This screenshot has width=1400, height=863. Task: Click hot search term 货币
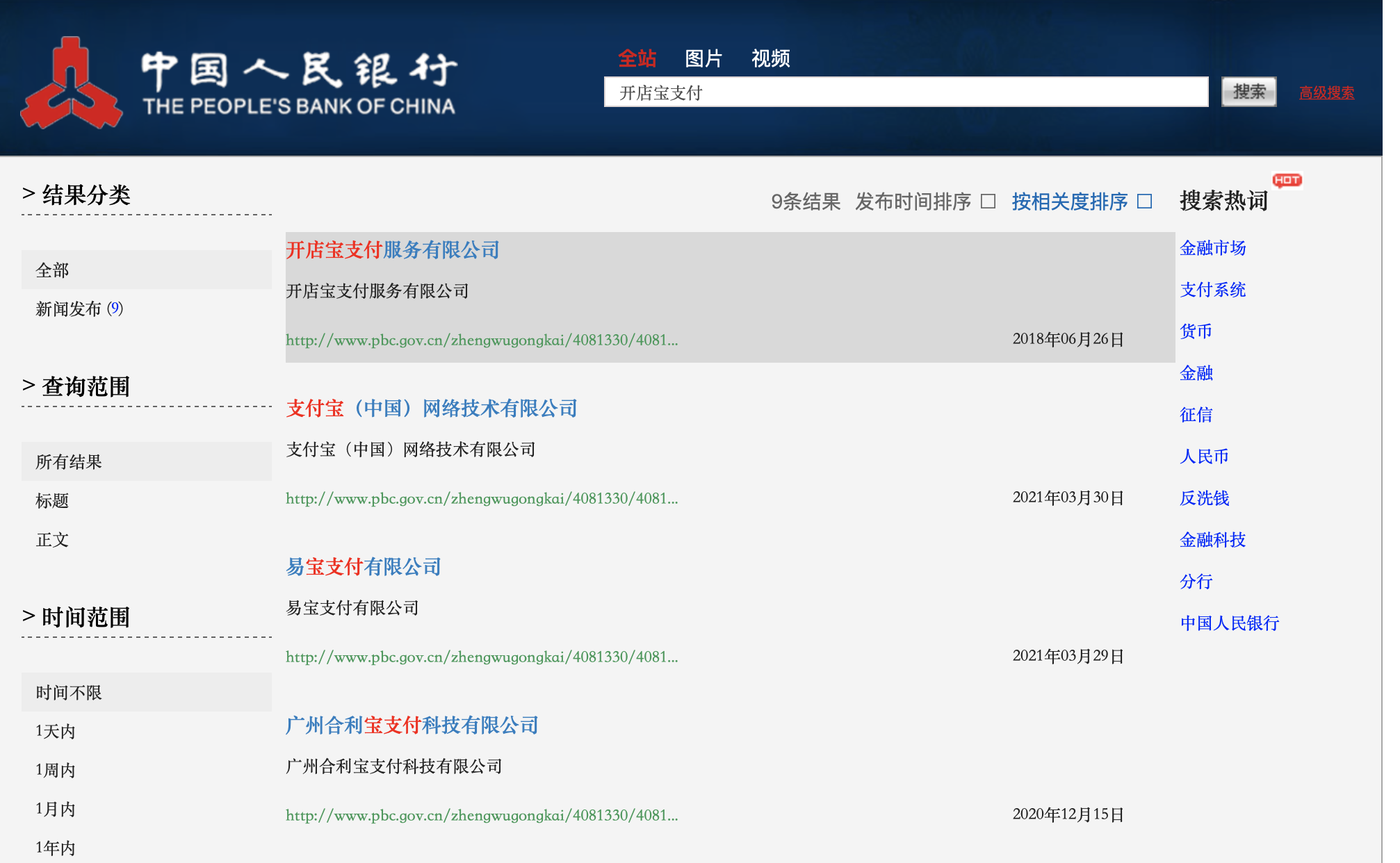1196,331
